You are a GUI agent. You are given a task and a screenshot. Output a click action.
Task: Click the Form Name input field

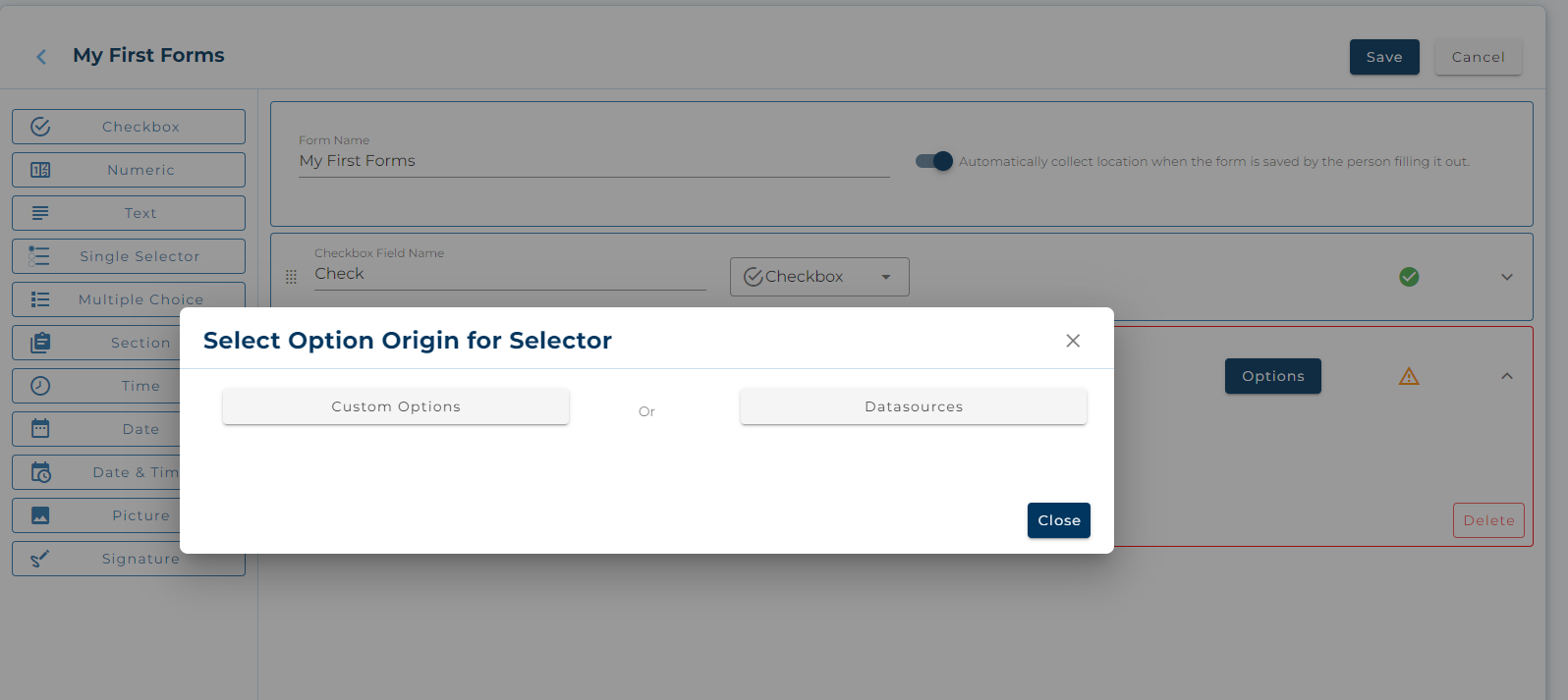[x=593, y=161]
